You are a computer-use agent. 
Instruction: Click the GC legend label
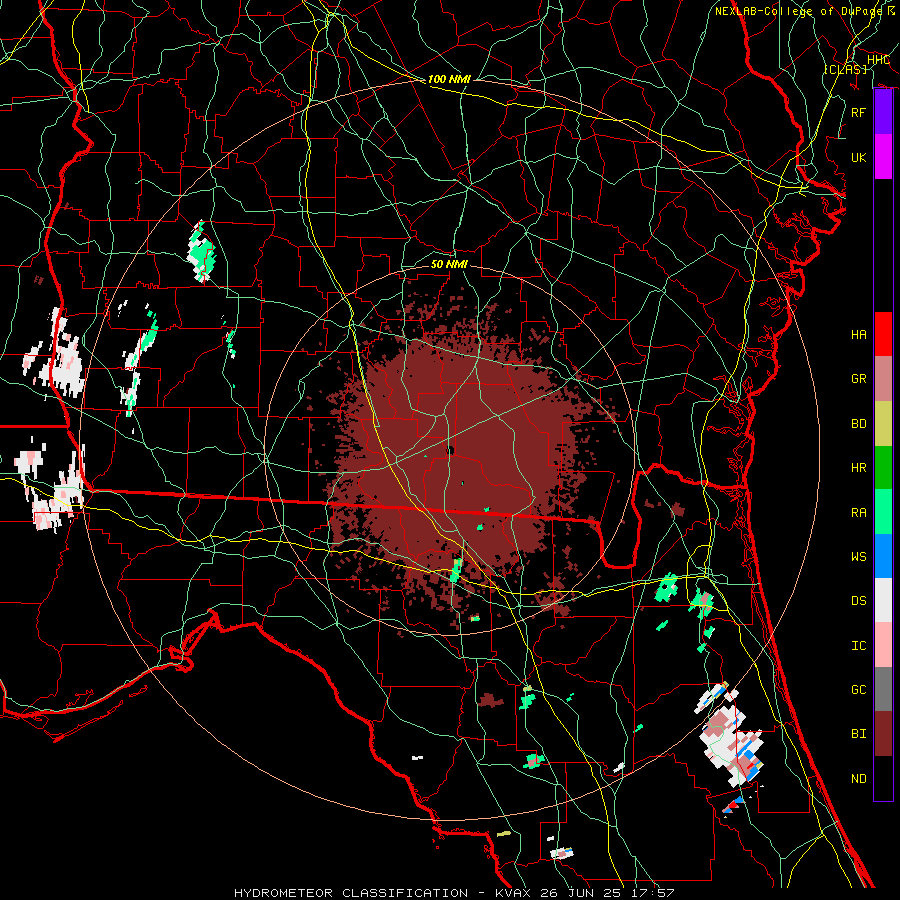coord(858,690)
